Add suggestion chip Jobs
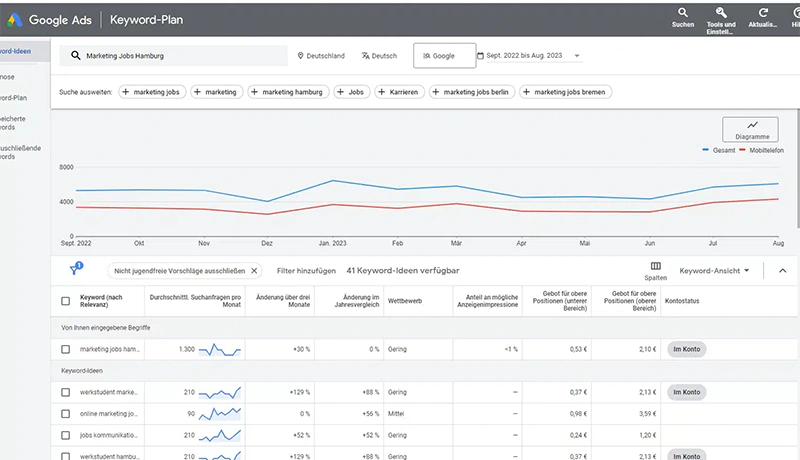This screenshot has height=460, width=800. pos(352,92)
